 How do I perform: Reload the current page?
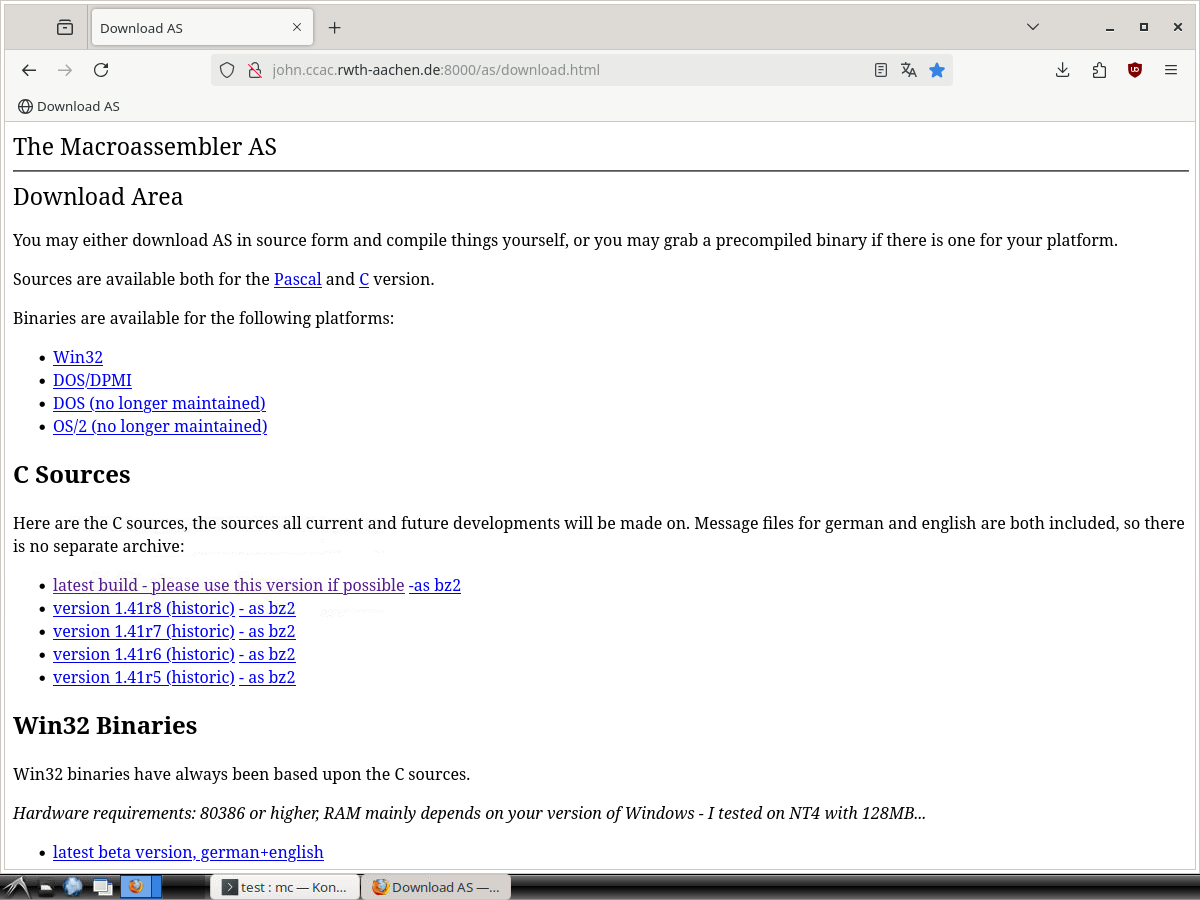pyautogui.click(x=101, y=70)
